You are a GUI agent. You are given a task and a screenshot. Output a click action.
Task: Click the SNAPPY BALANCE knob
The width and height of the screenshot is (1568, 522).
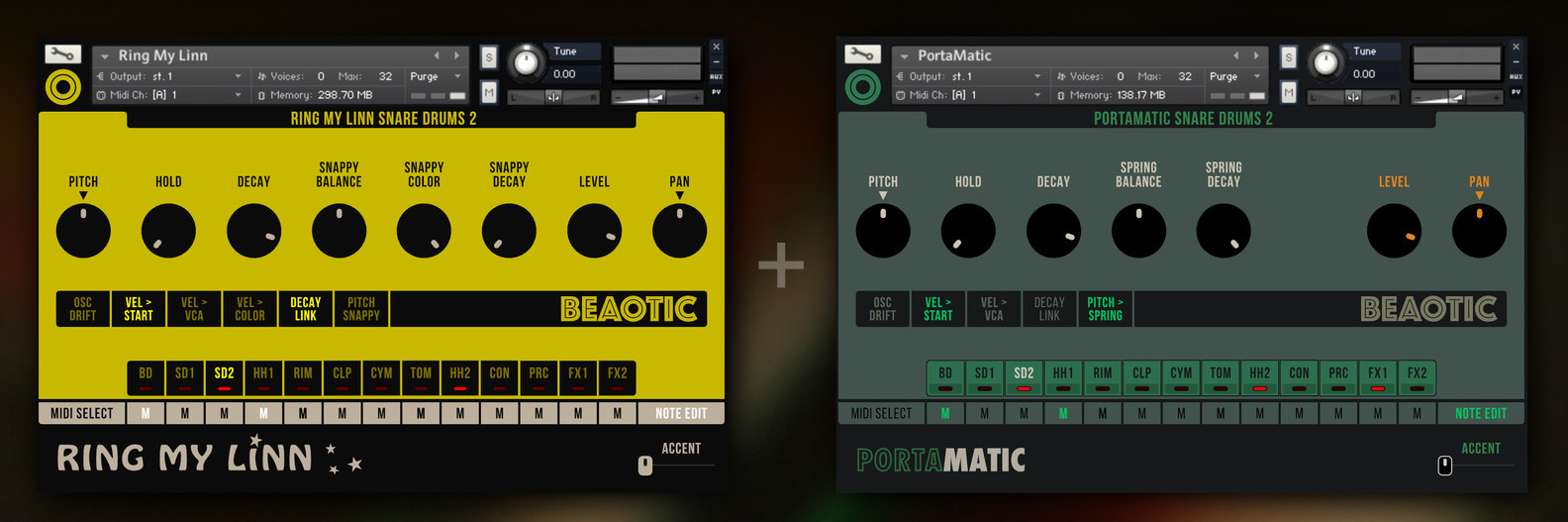pyautogui.click(x=339, y=231)
